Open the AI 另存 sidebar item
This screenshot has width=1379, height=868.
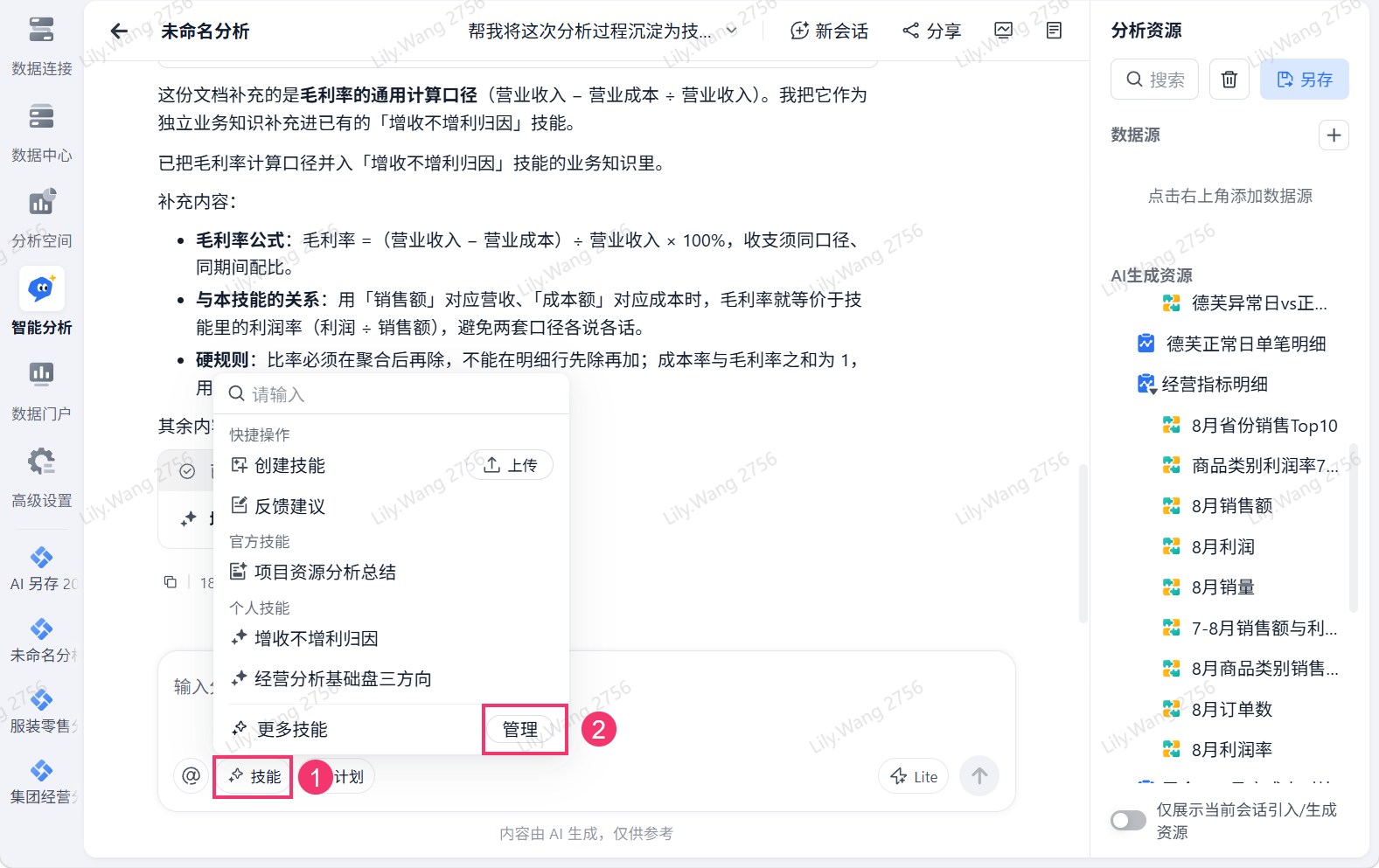coord(41,570)
